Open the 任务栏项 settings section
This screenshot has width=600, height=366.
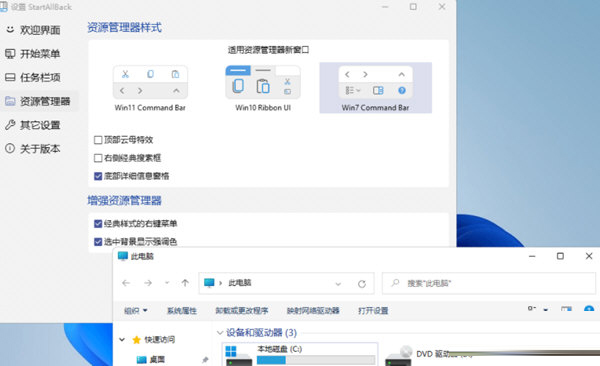click(x=40, y=77)
